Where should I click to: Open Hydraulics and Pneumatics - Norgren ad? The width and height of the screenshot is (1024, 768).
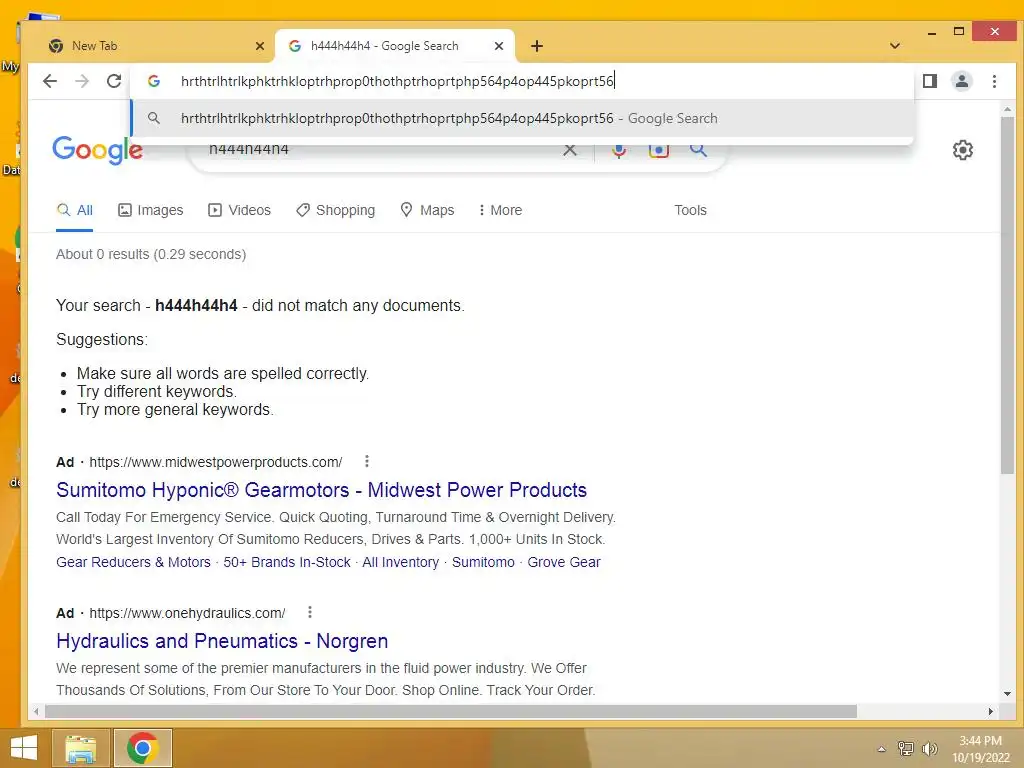[x=222, y=641]
